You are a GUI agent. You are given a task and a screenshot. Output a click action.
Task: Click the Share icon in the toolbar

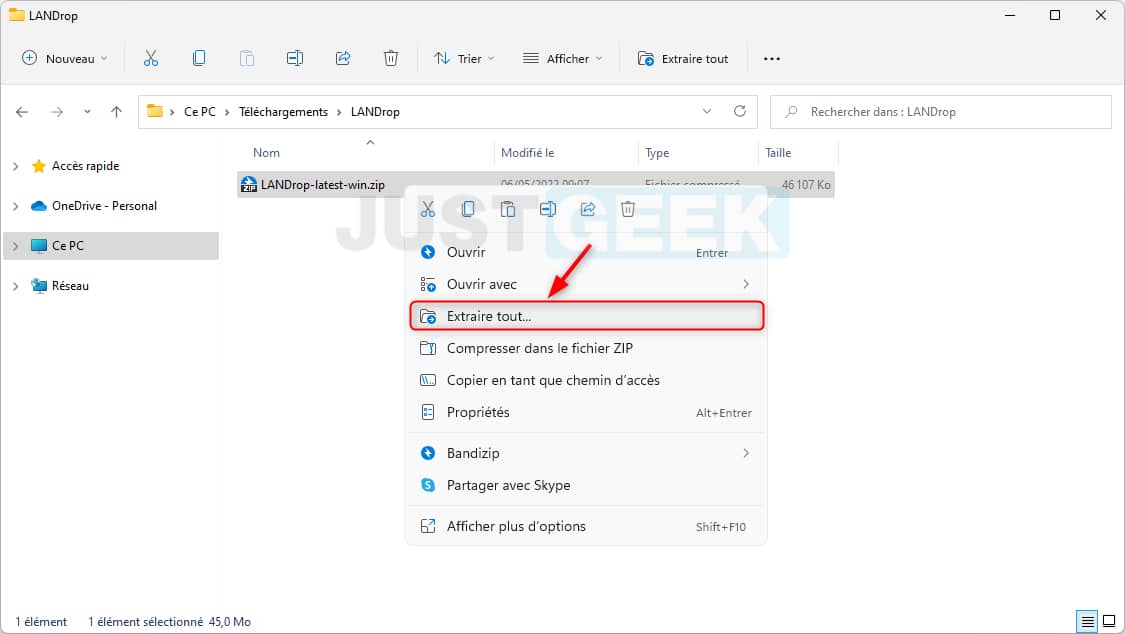pos(343,59)
